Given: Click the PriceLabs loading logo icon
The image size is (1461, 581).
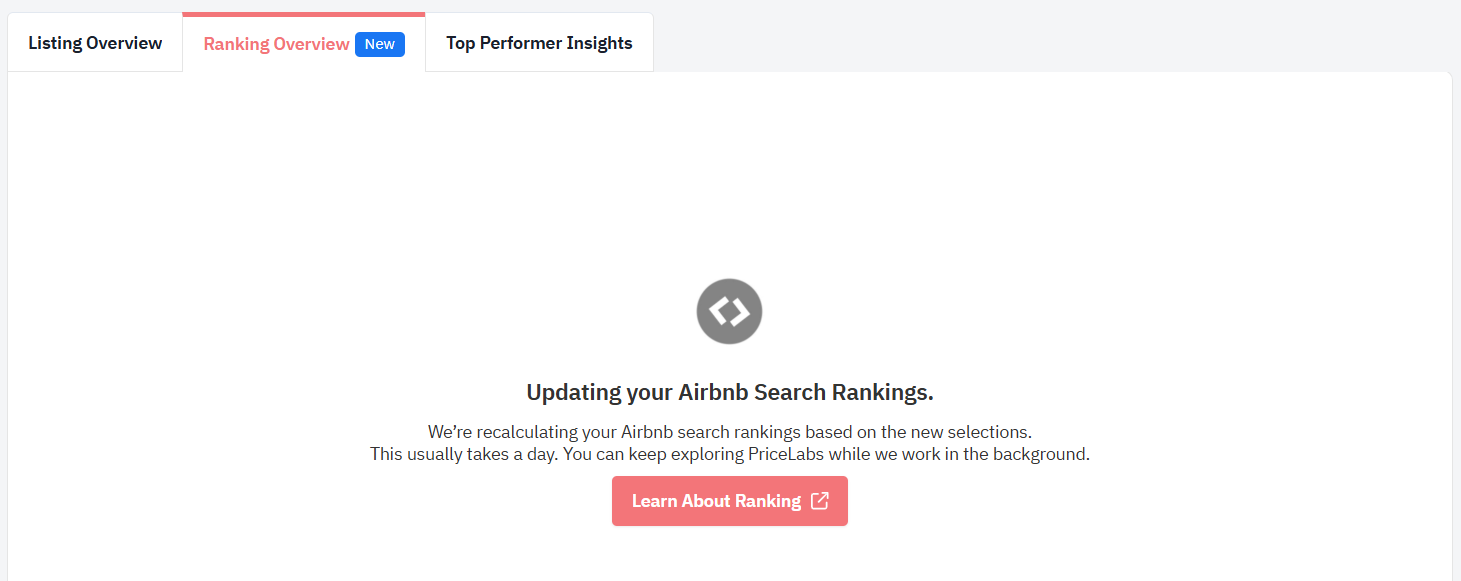Looking at the screenshot, I should coord(729,312).
